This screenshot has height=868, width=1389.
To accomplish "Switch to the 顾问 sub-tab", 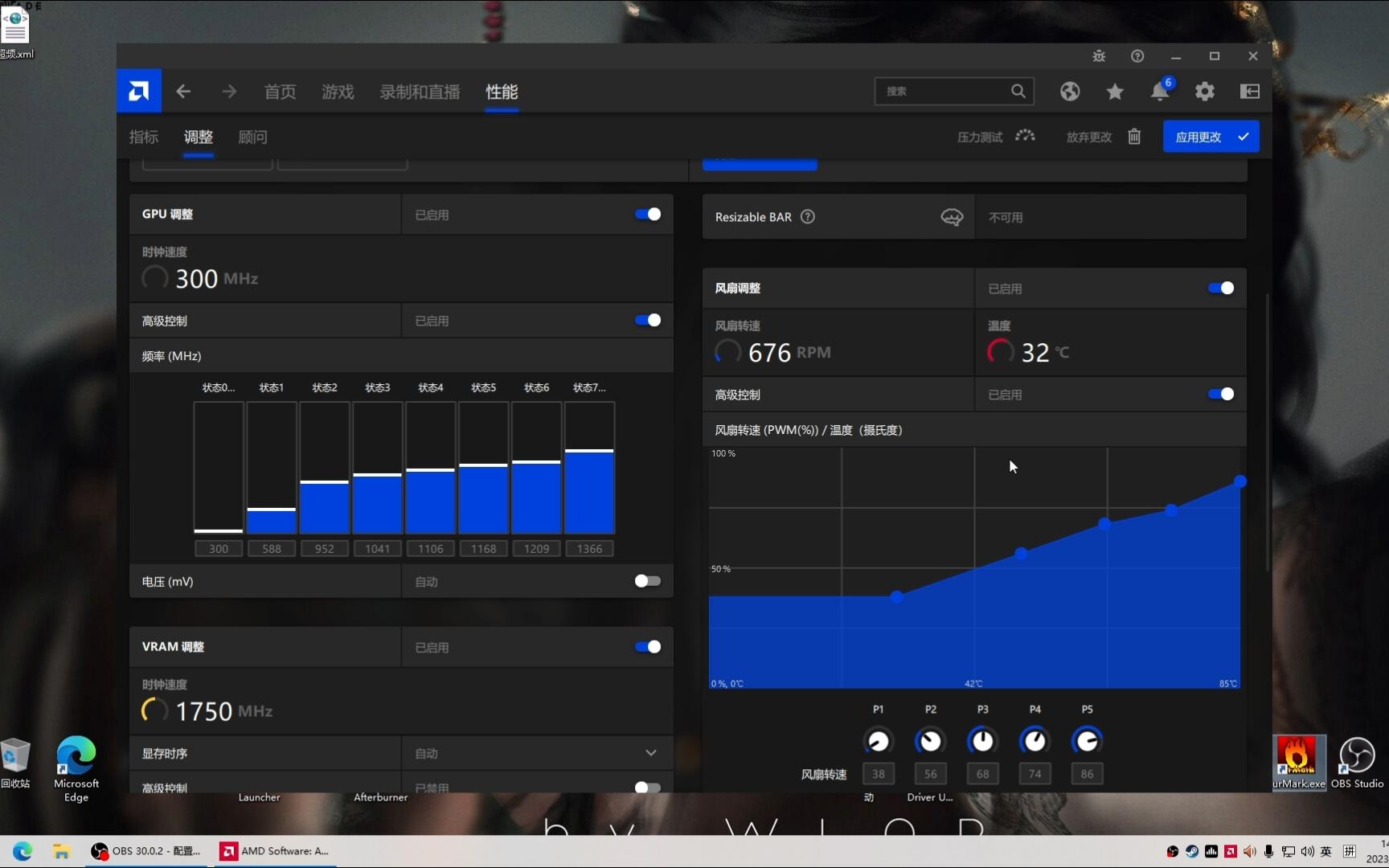I will tap(253, 137).
